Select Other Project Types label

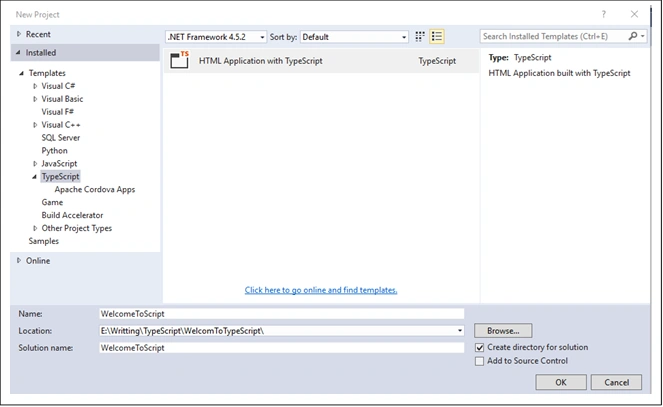point(77,228)
